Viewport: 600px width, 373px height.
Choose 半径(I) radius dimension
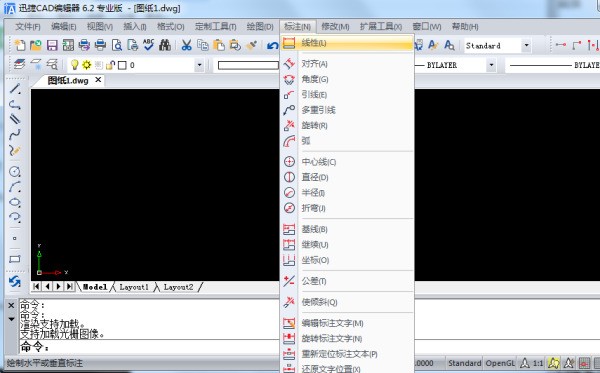coord(347,192)
